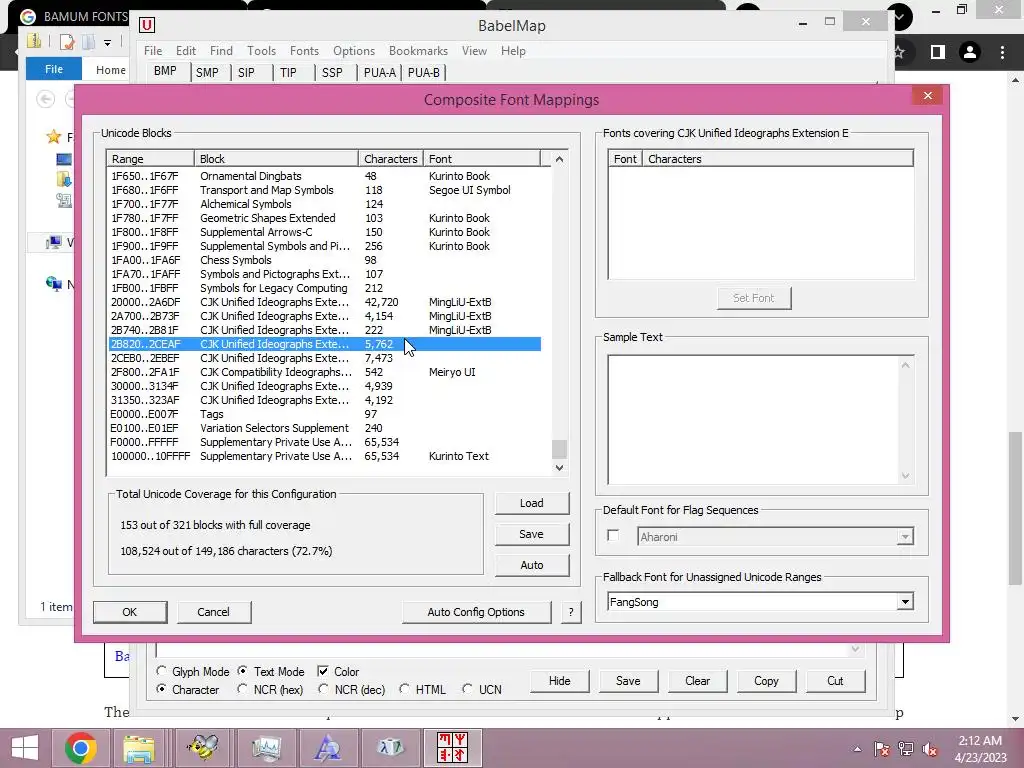Open Auto Config Options

(x=476, y=612)
